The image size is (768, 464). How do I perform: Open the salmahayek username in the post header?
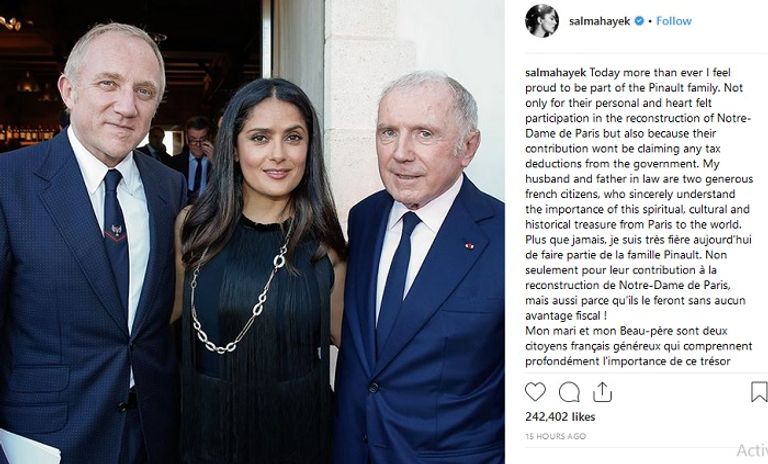click(600, 21)
